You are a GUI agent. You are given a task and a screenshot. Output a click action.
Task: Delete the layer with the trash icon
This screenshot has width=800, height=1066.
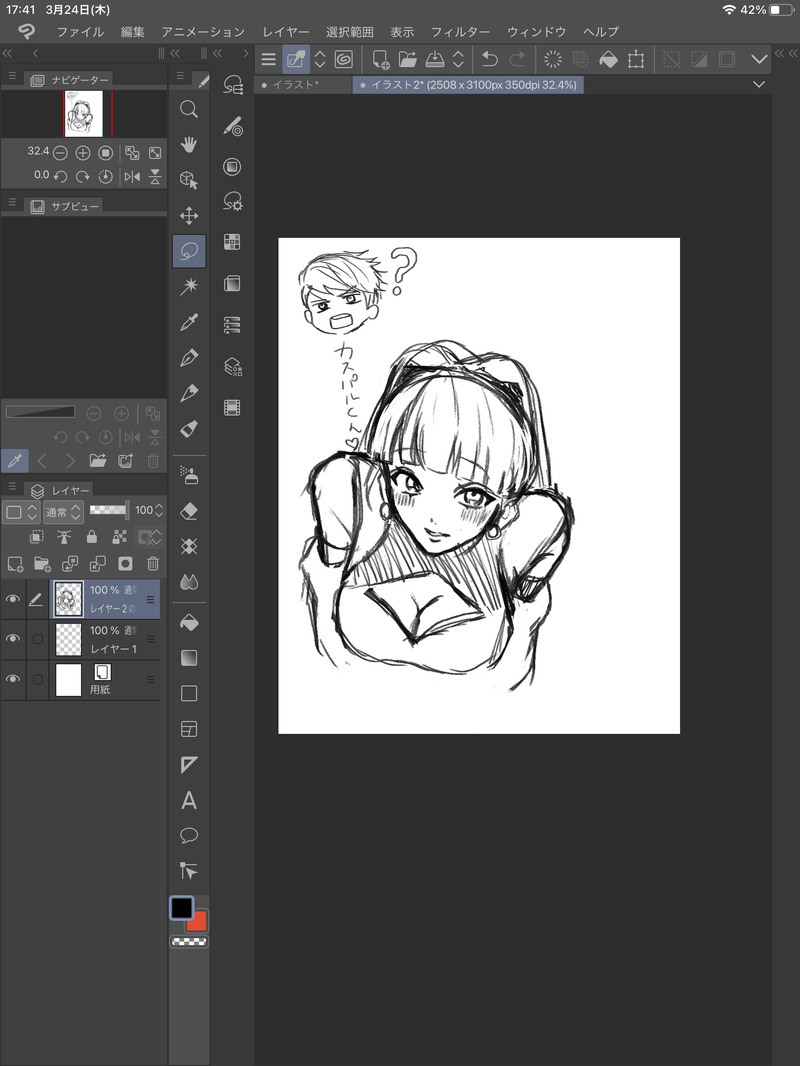(153, 564)
